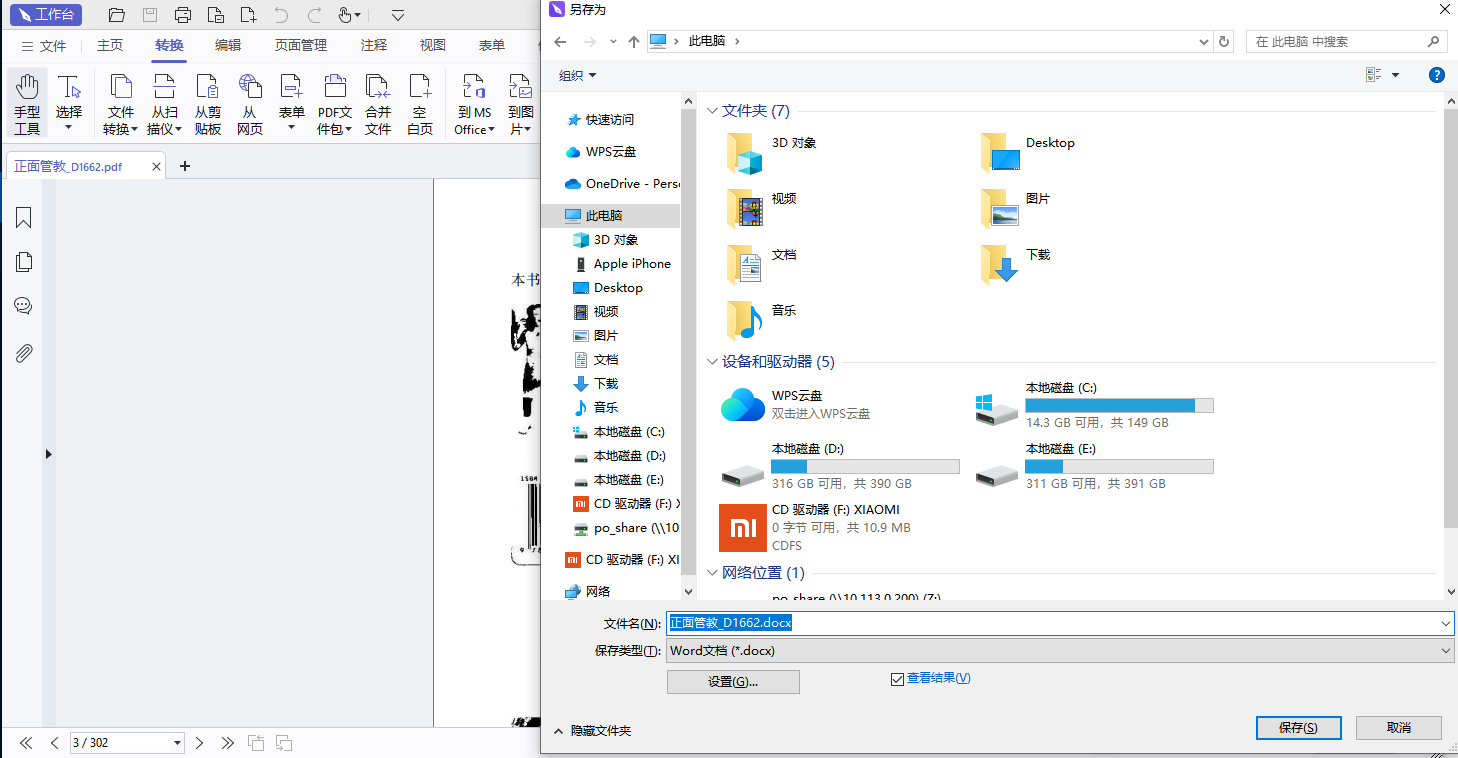Screen dimensions: 1458x758
Task: Open the Save as type (保存类型) dropdown
Action: click(x=1060, y=651)
